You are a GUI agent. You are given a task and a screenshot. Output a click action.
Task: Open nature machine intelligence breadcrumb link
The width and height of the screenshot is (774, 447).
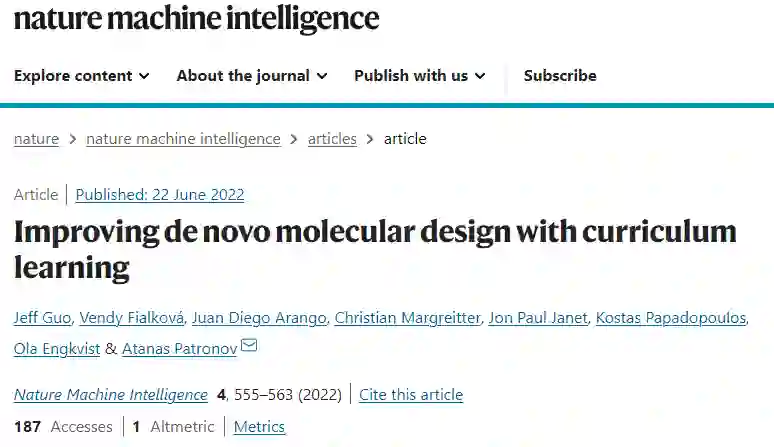click(183, 139)
